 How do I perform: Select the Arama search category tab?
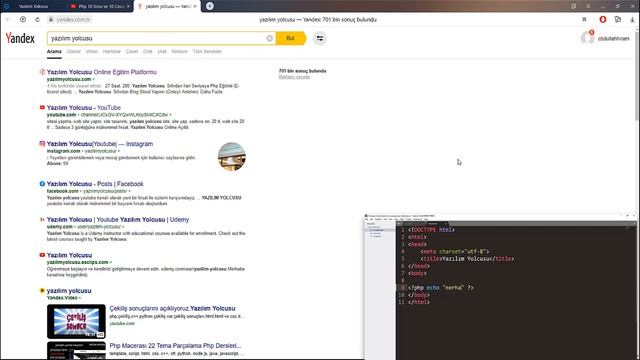coord(54,51)
